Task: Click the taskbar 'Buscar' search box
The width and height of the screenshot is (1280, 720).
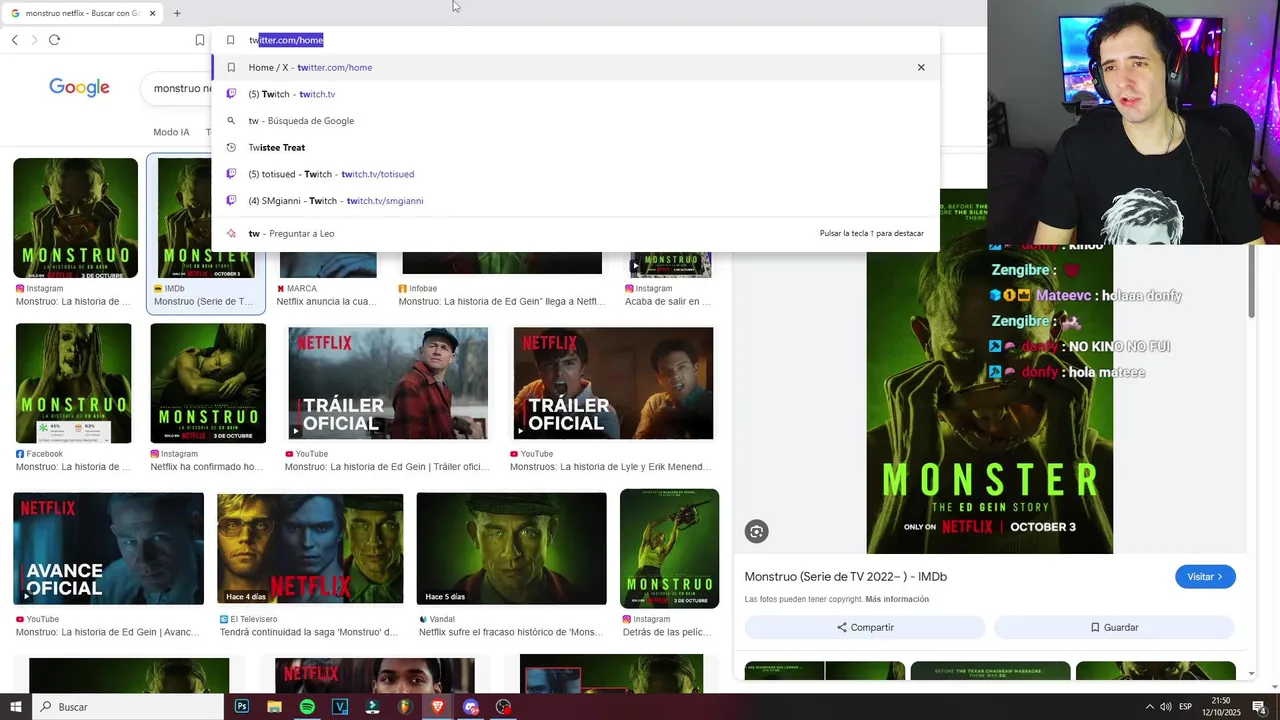Action: 128,707
